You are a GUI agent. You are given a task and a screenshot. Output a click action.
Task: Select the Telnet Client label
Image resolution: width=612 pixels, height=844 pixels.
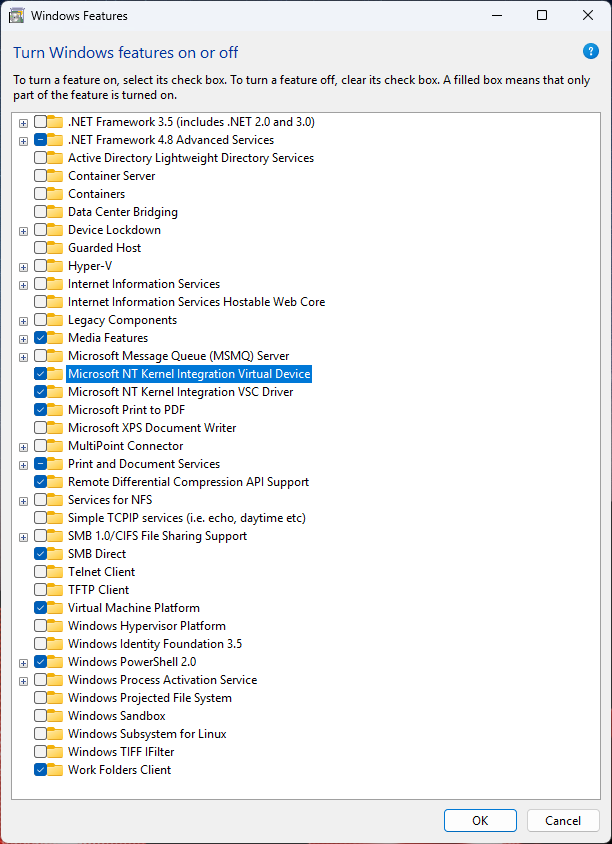click(x=101, y=572)
